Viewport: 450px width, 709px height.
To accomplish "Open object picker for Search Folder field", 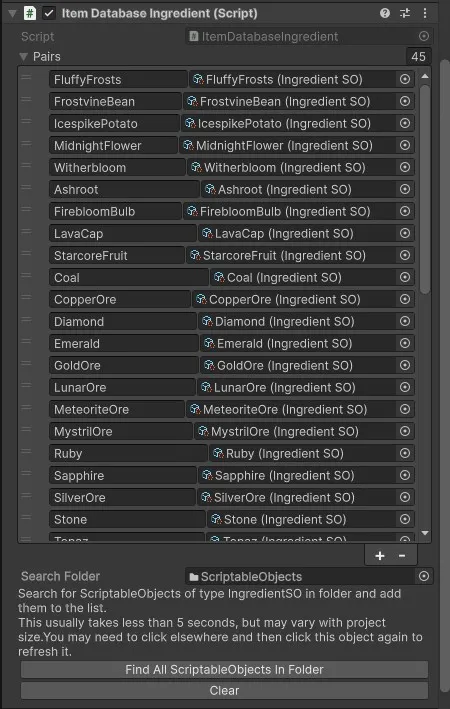I will click(424, 576).
